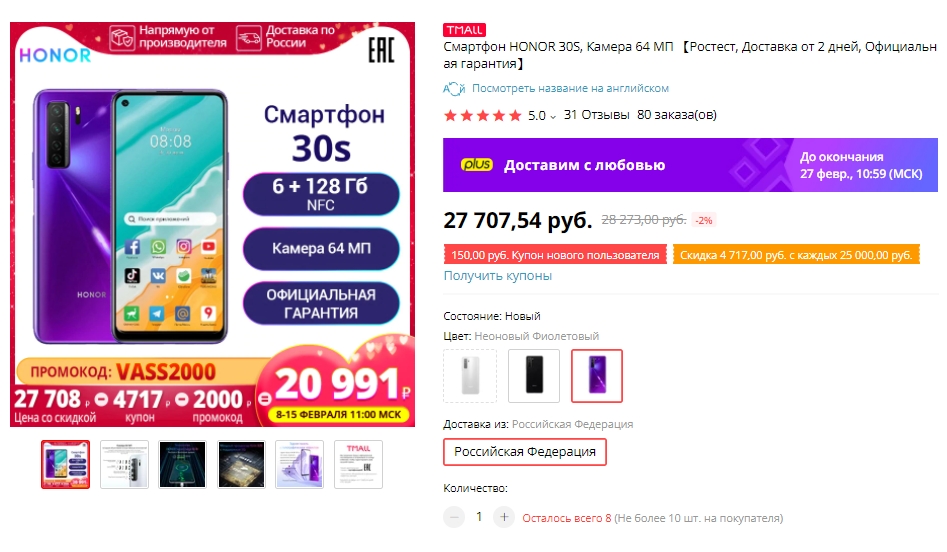
Task: Decrease quantity with the minus button
Action: point(454,517)
